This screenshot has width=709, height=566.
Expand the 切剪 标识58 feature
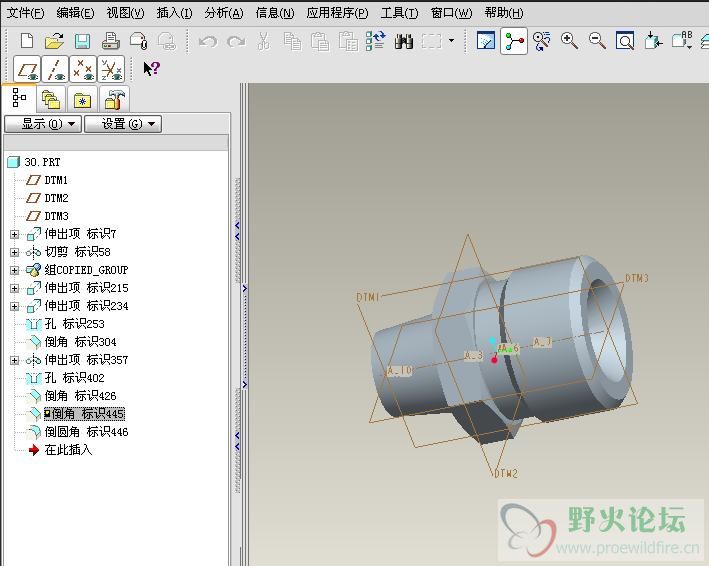click(x=14, y=252)
